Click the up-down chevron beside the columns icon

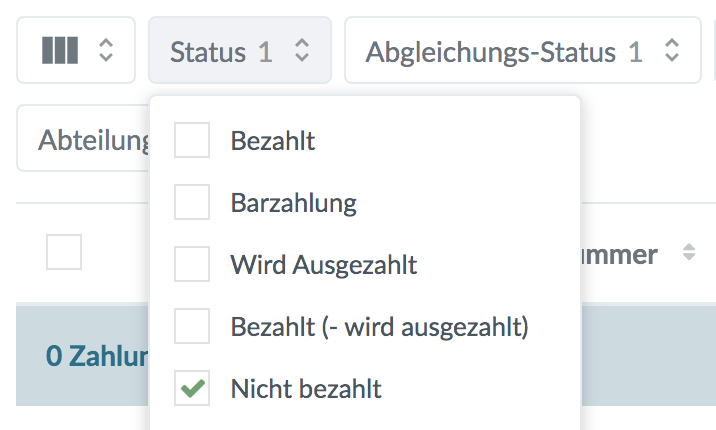(x=106, y=50)
